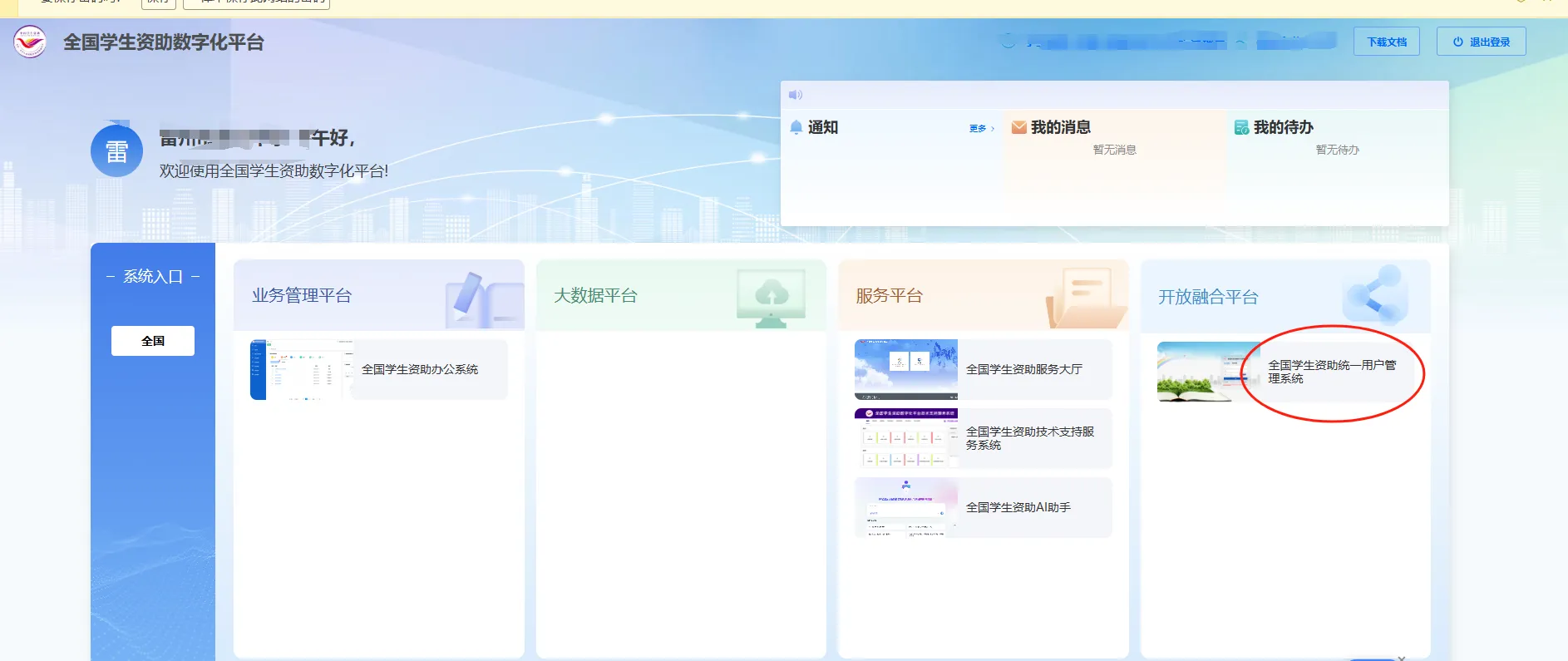Open 全国学生资助AI助手 thumbnail
This screenshot has width=1568, height=661.
point(906,507)
